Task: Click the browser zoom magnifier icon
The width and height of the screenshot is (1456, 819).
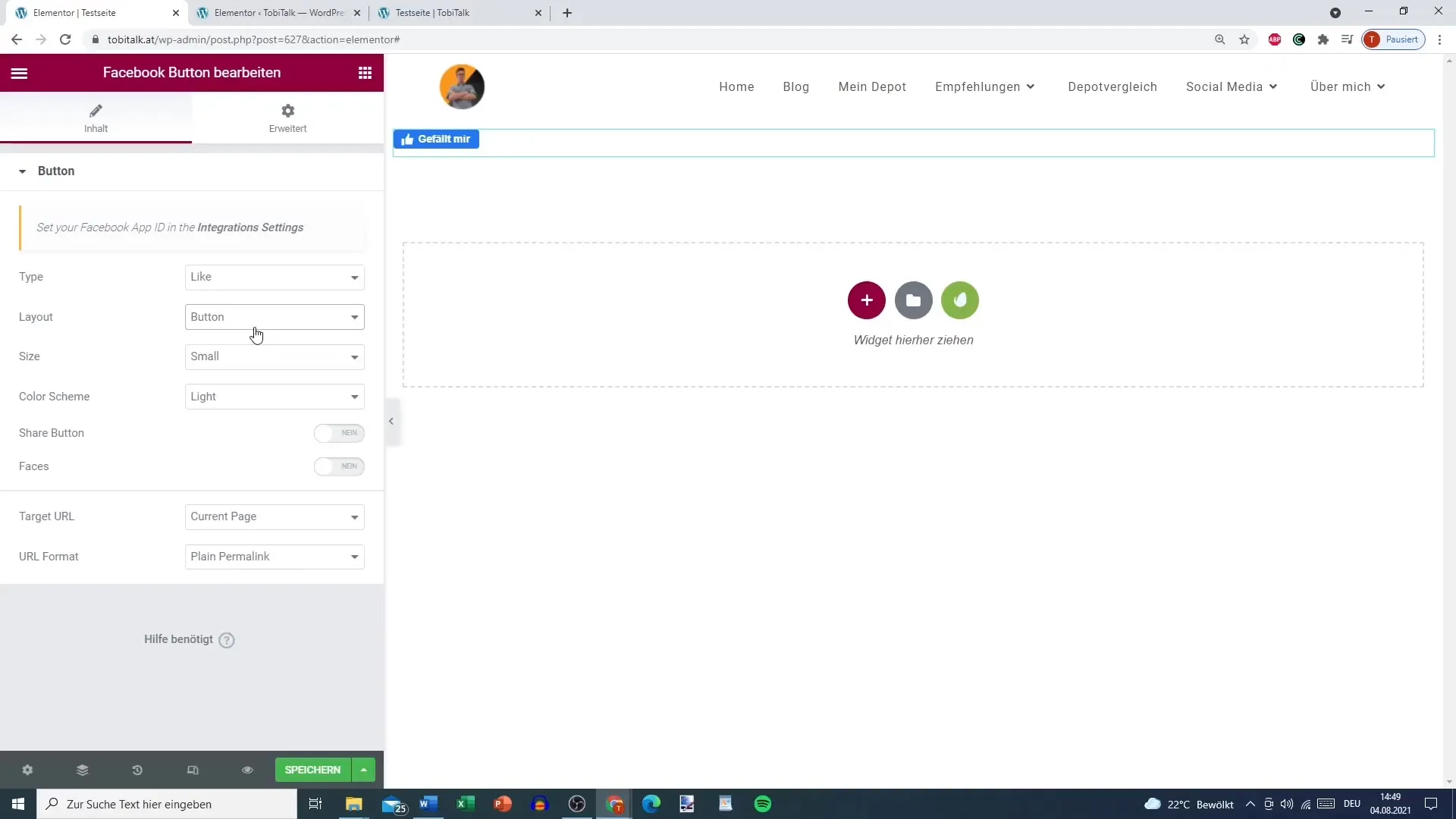Action: tap(1220, 39)
